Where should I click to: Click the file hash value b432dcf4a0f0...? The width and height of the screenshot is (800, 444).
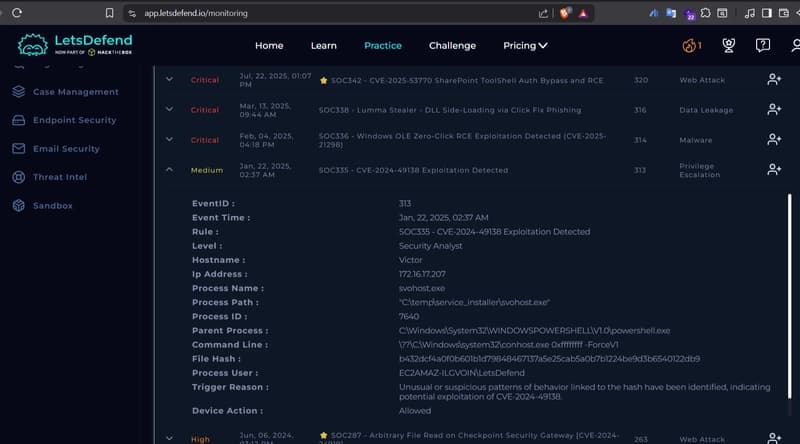(x=549, y=359)
